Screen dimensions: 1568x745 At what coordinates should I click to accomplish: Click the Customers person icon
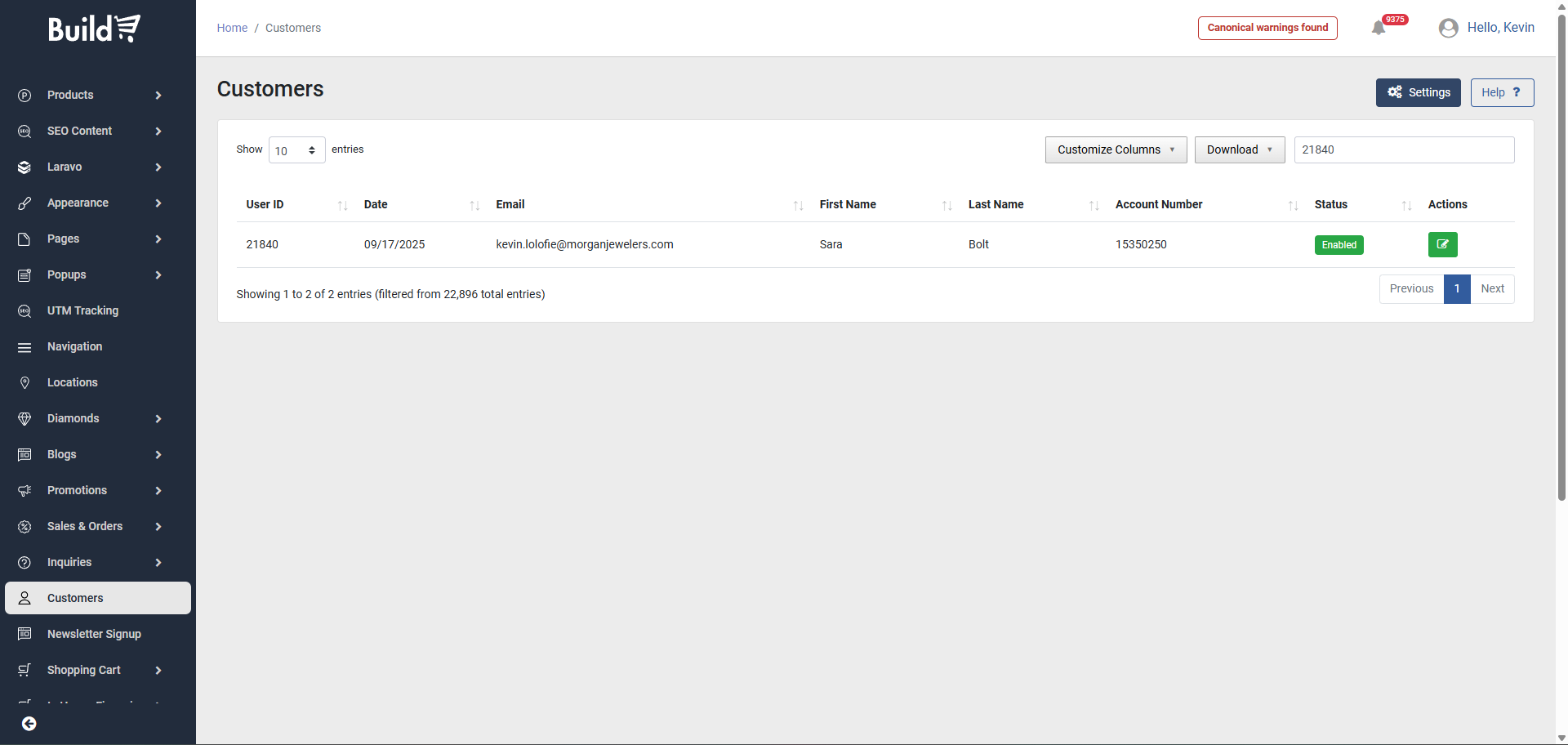pos(24,599)
